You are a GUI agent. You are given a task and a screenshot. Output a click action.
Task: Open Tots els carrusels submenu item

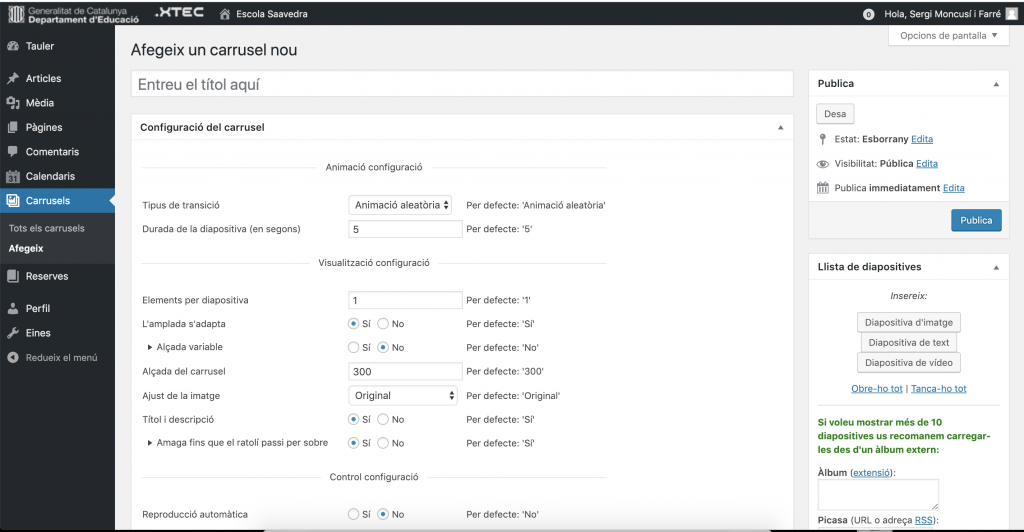[x=47, y=228]
